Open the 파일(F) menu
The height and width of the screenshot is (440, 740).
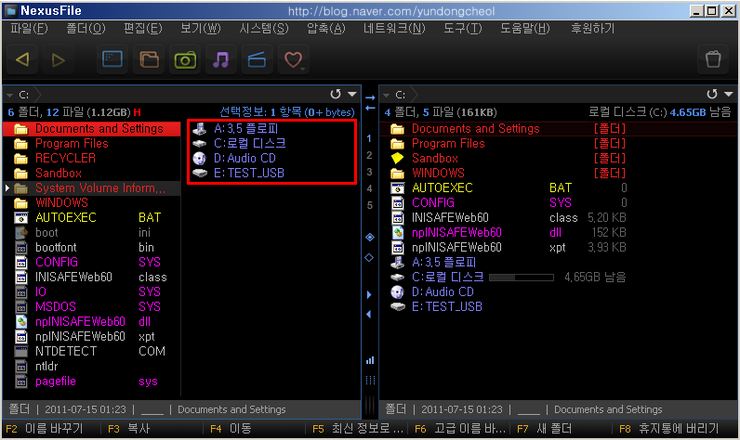pos(29,29)
